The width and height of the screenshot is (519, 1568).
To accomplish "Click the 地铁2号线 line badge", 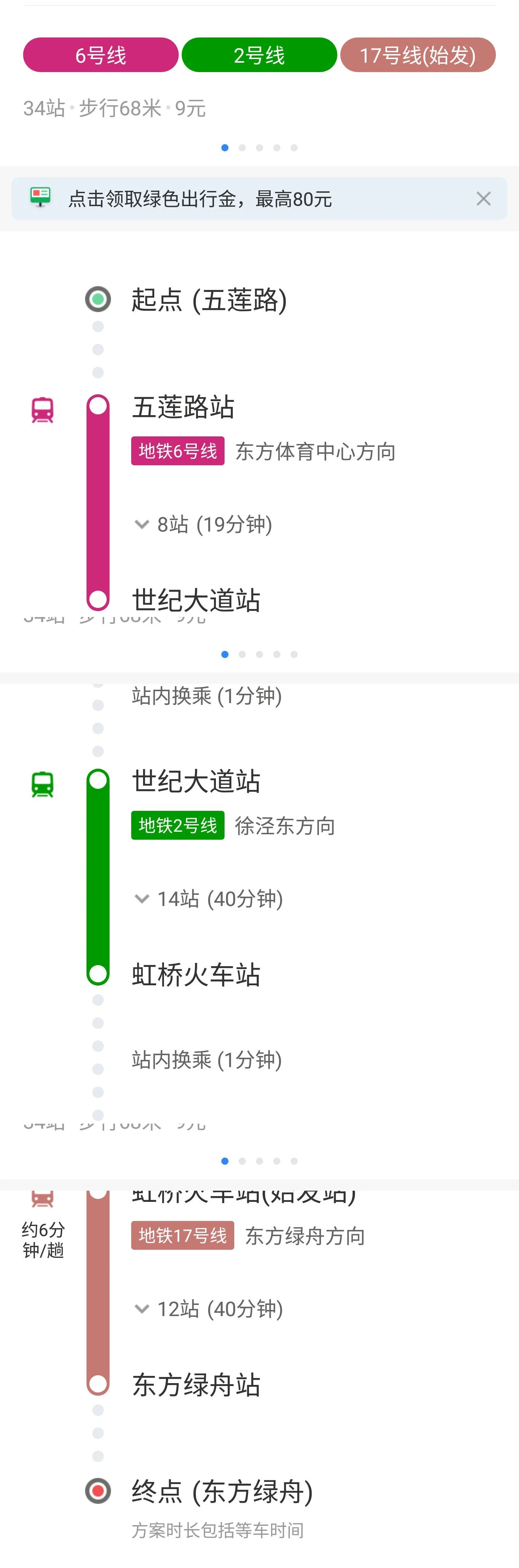I will click(177, 825).
